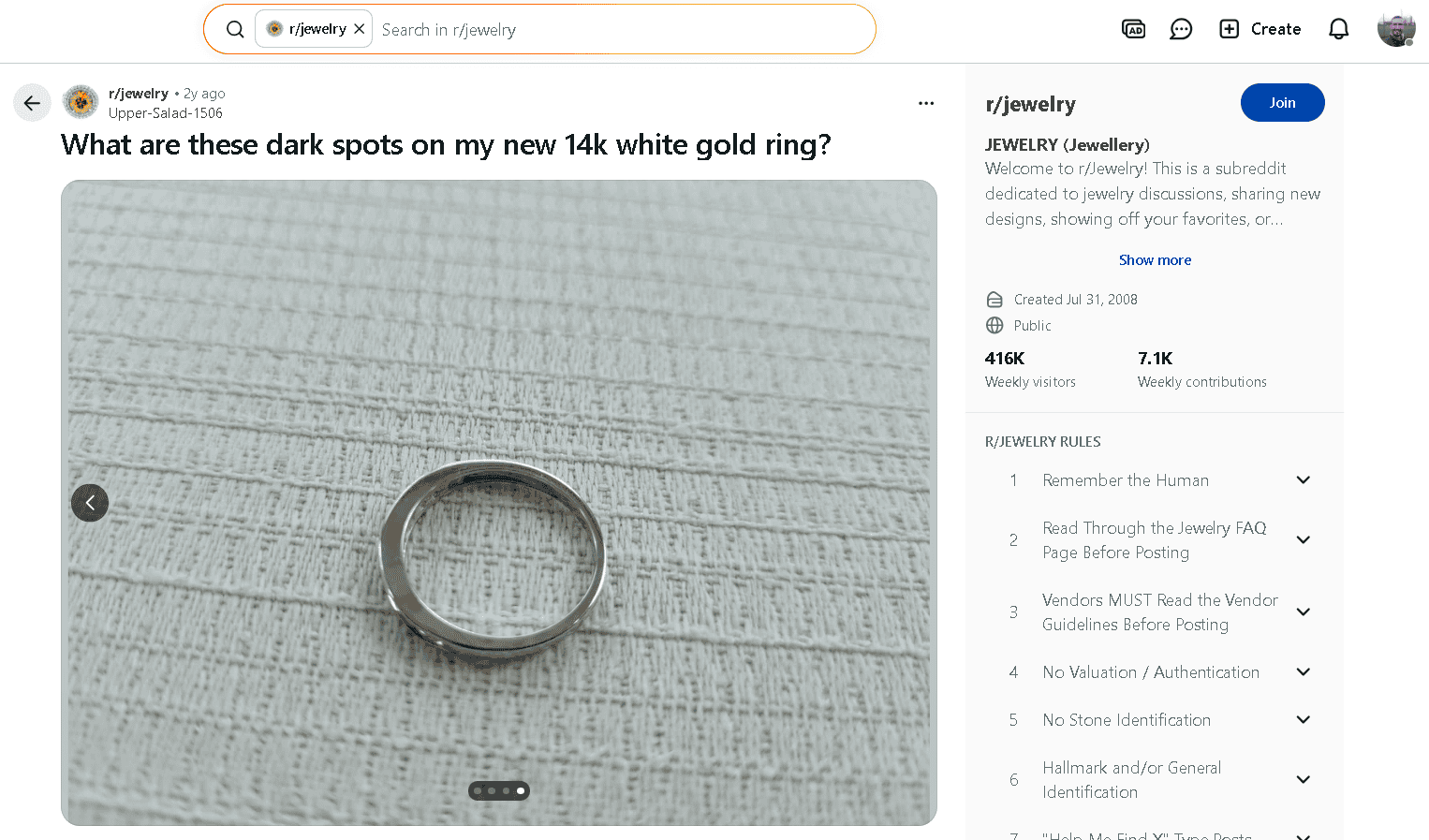Click the Public globe icon

tap(994, 325)
